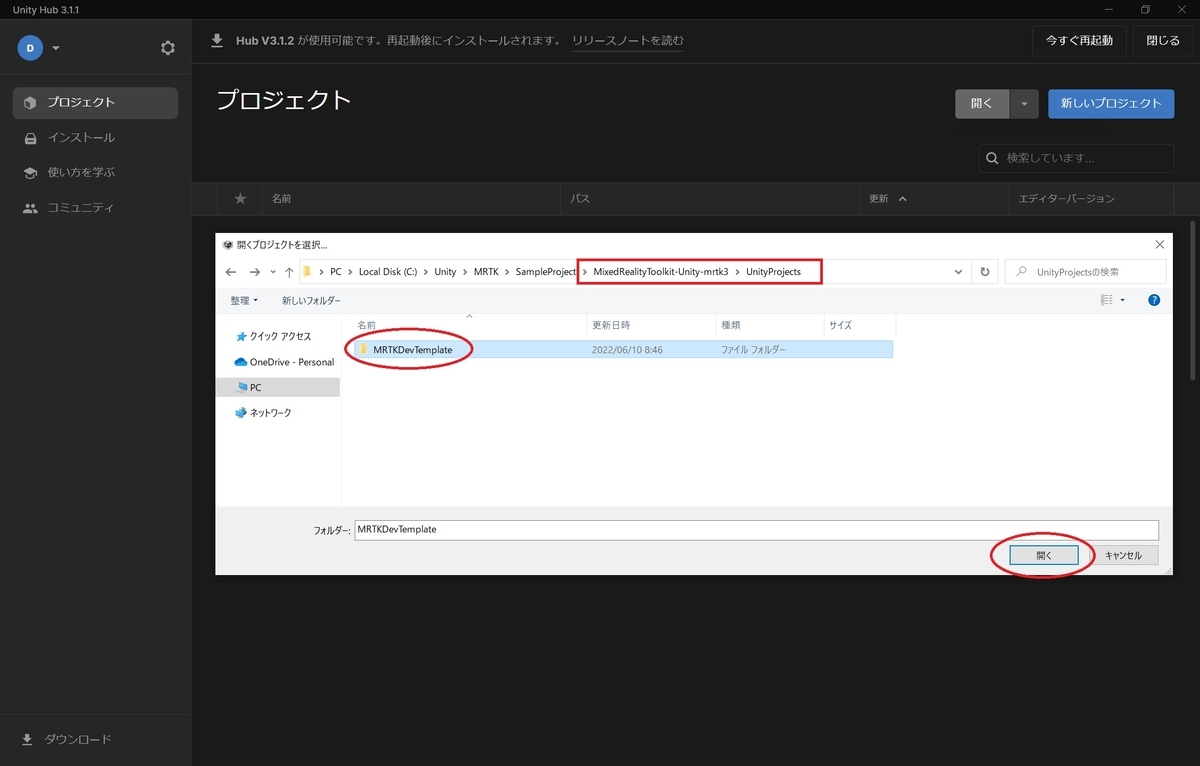Click the ファイル フォルダー type cell
This screenshot has width=1200, height=766.
click(753, 350)
